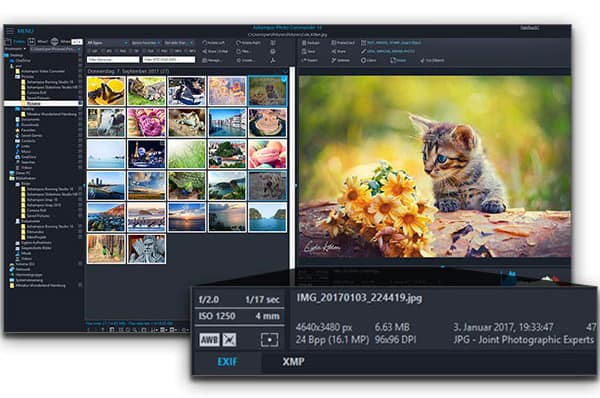Select the stone statue thumbnail
Image resolution: width=600 pixels, height=398 pixels.
[x=146, y=249]
